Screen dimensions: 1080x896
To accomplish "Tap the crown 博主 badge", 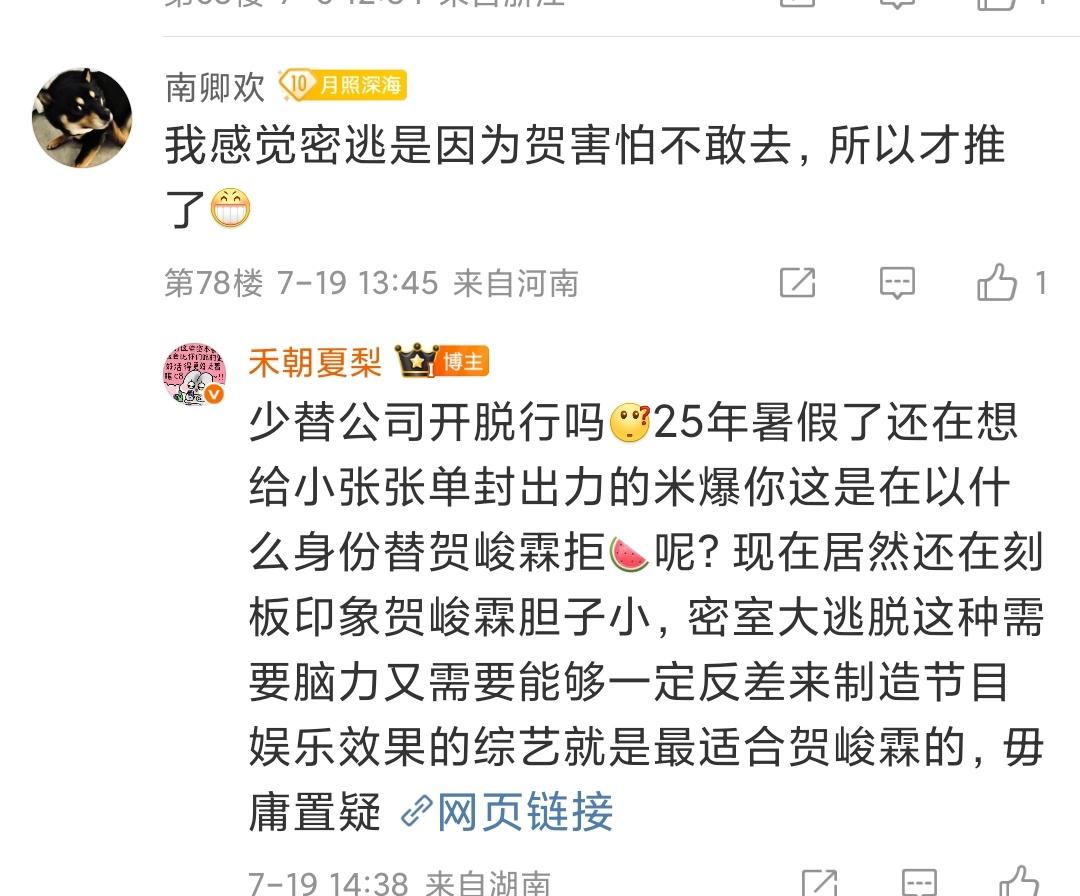I will pos(442,361).
